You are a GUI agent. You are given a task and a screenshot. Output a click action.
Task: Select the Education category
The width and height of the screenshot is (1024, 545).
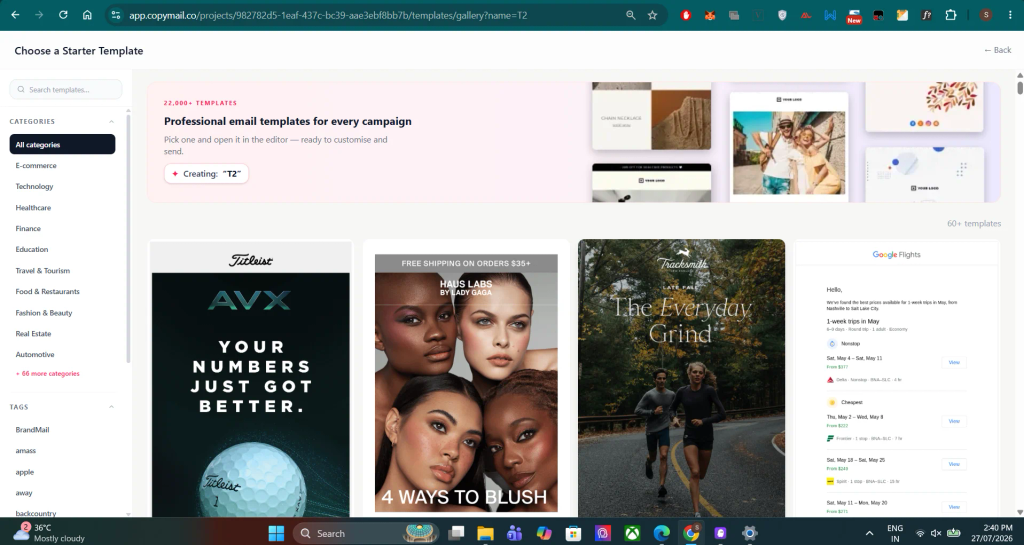pyautogui.click(x=32, y=249)
